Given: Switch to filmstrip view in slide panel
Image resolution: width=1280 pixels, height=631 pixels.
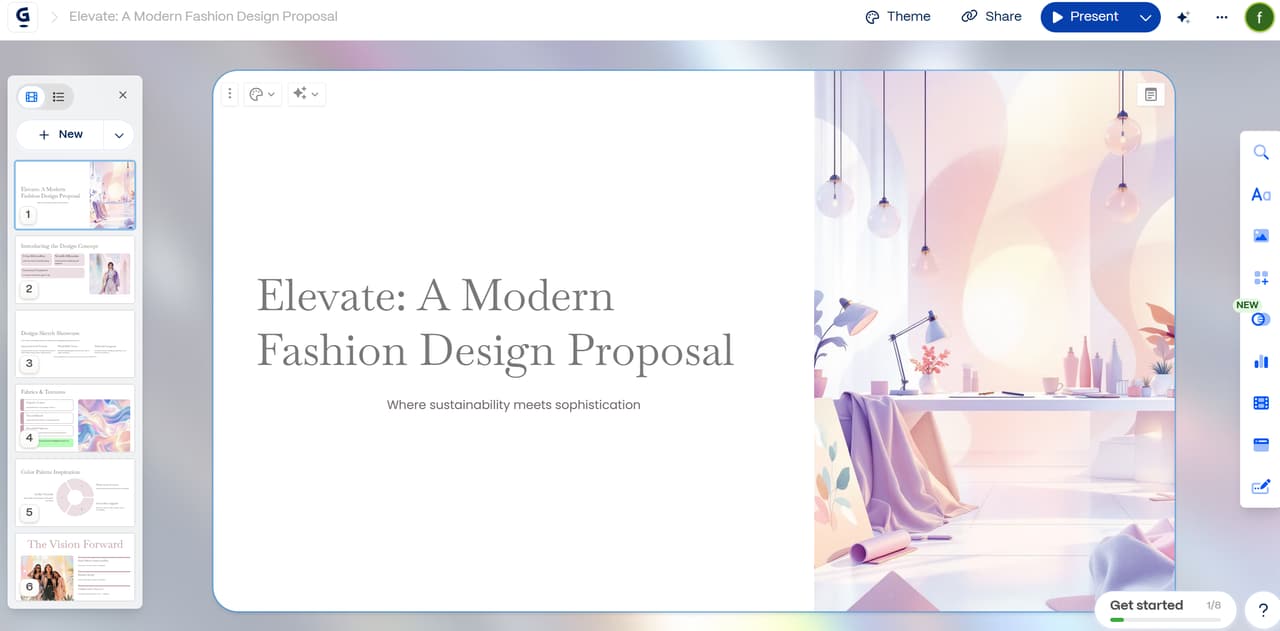Looking at the screenshot, I should click(32, 97).
